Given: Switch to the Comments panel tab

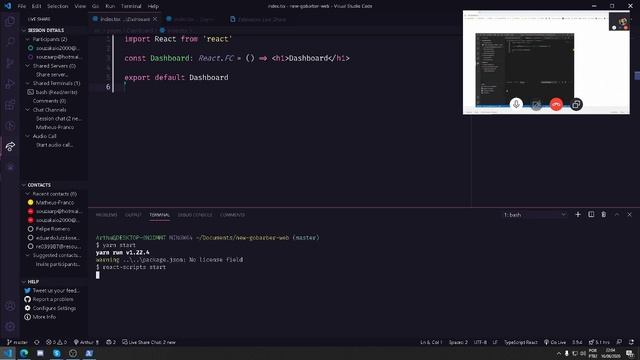Looking at the screenshot, I should point(233,215).
